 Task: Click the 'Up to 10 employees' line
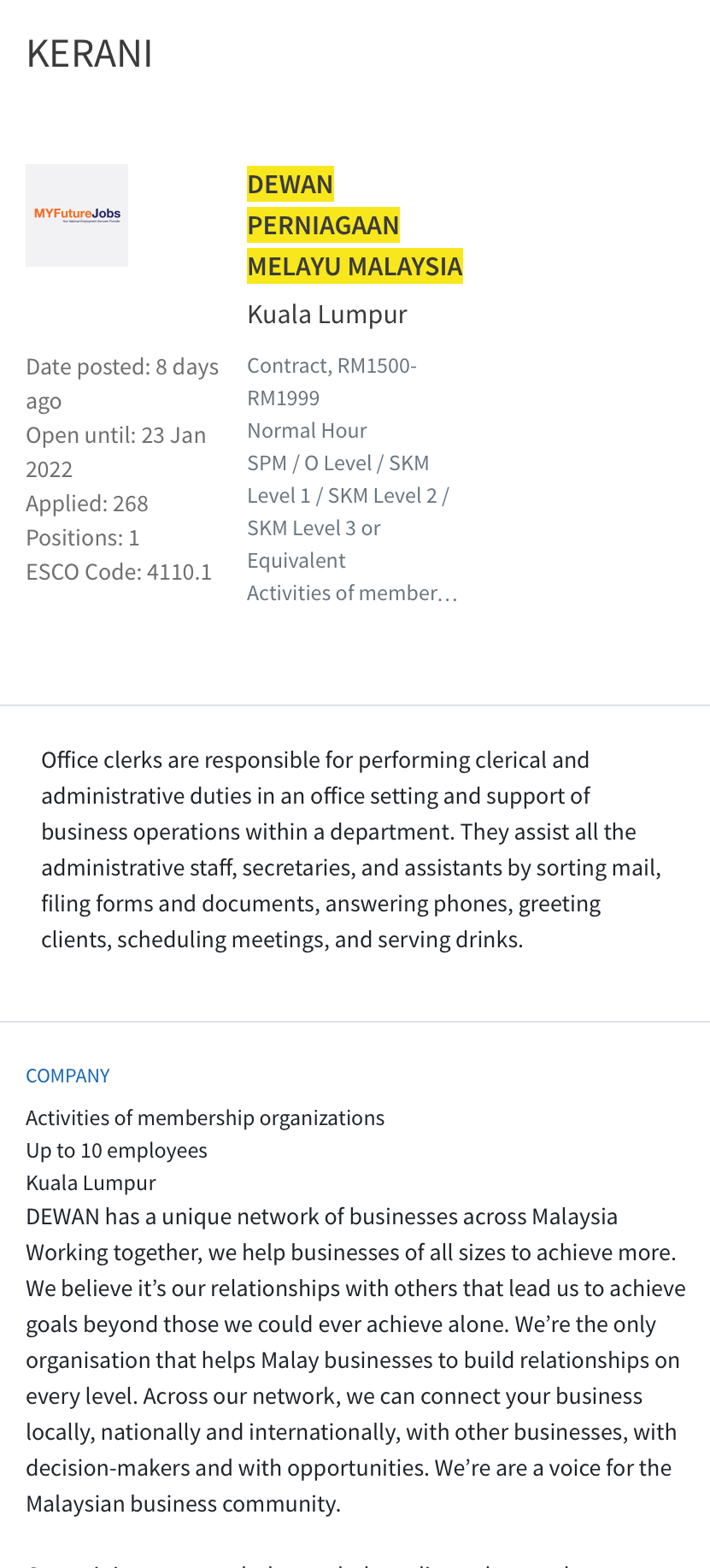[116, 1150]
